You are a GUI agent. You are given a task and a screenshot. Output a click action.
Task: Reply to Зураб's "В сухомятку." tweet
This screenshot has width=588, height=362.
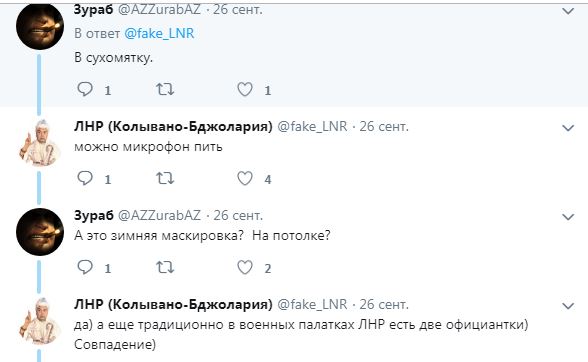point(85,89)
